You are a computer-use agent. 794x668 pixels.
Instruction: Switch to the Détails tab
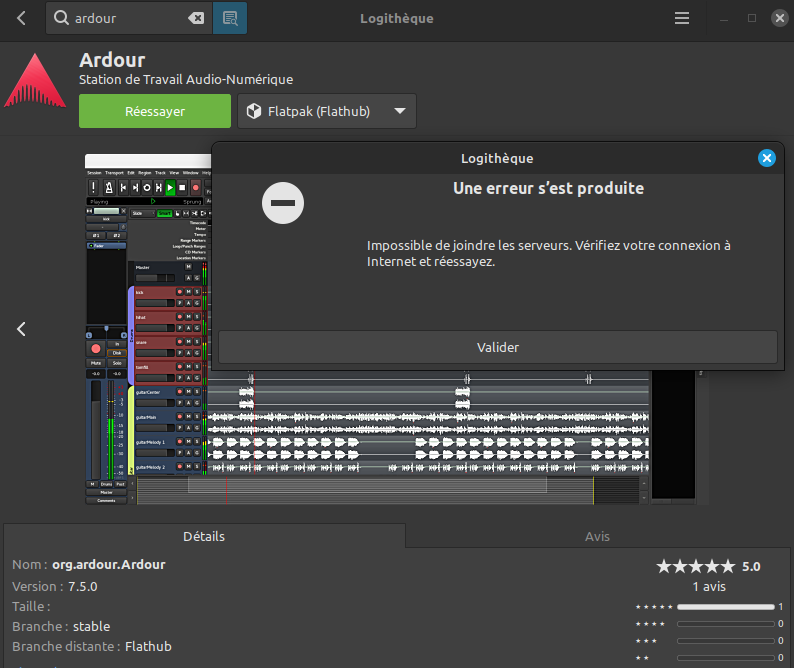click(204, 536)
